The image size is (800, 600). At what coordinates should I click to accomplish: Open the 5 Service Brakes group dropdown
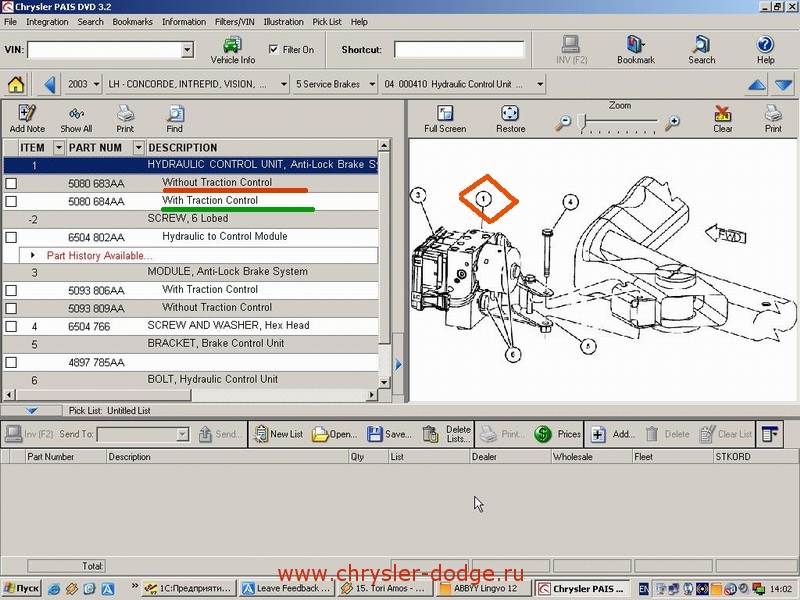(372, 84)
